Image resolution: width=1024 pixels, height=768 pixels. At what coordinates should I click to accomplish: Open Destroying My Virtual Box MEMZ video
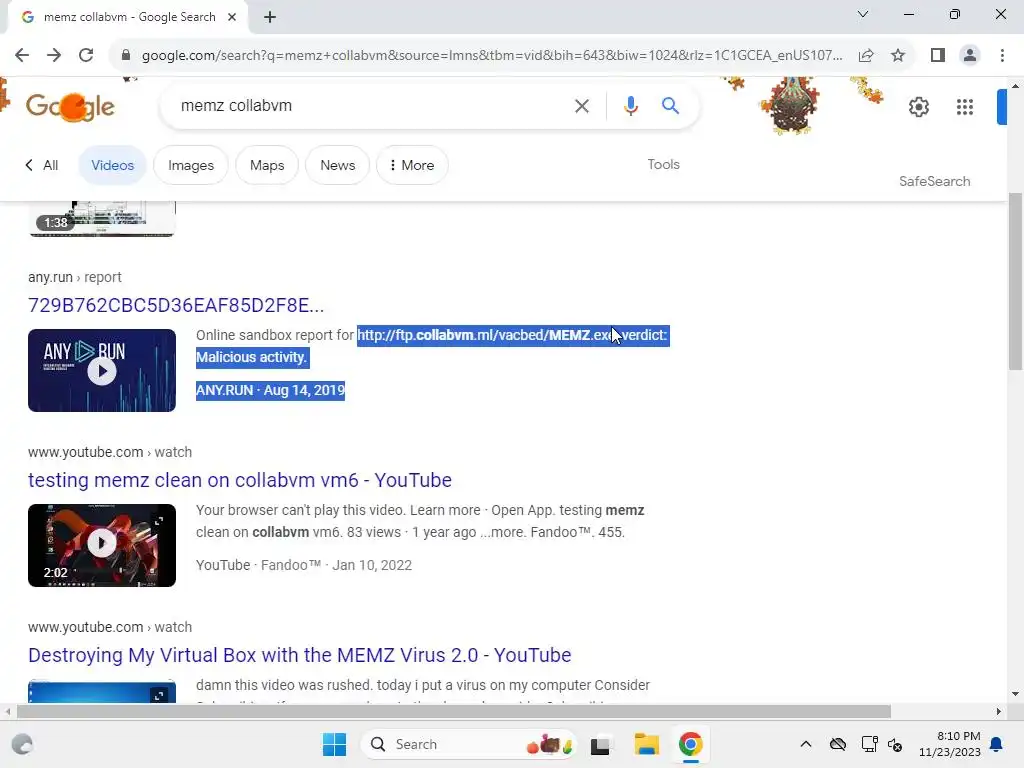[300, 655]
